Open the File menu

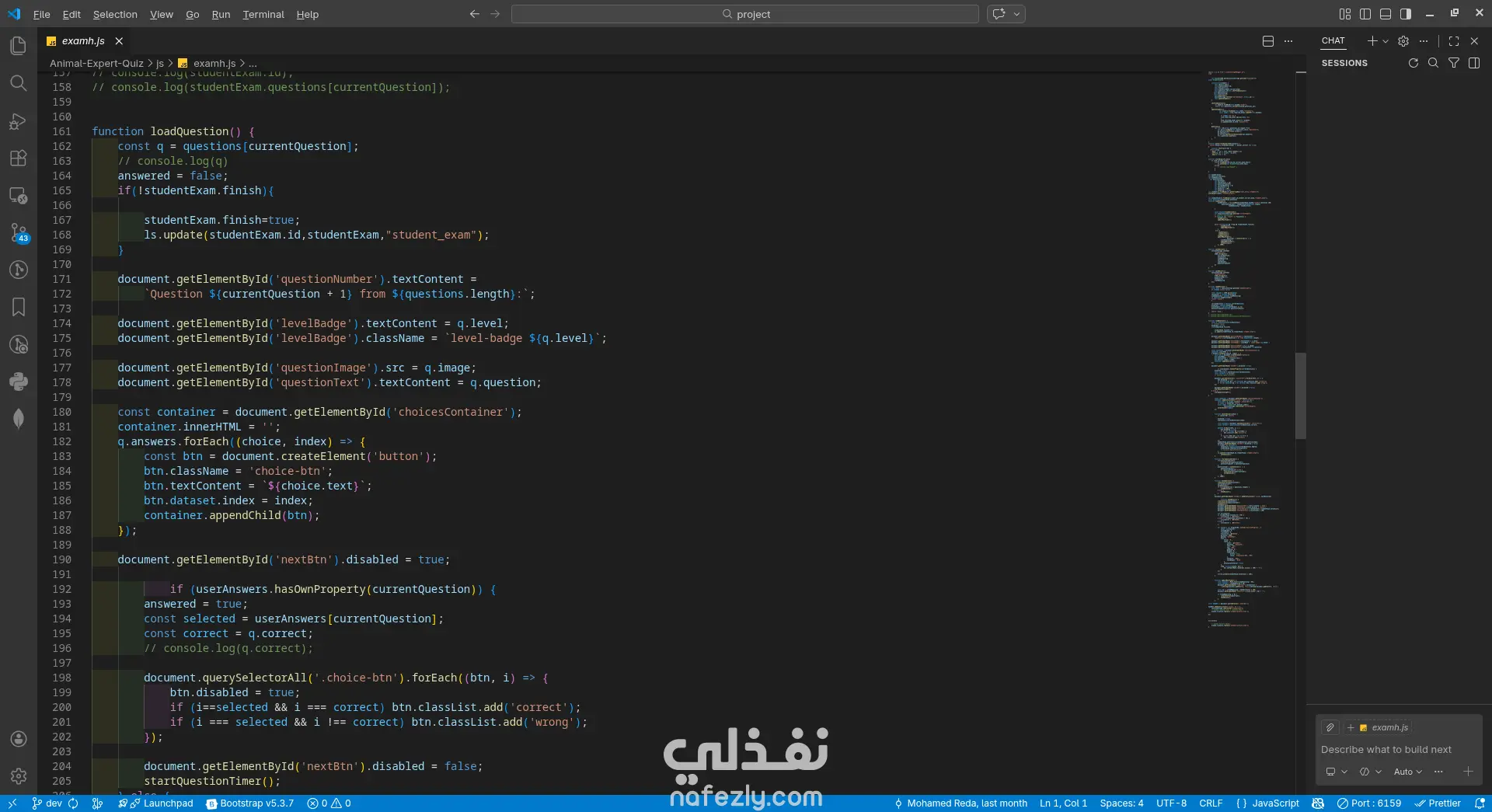click(42, 14)
